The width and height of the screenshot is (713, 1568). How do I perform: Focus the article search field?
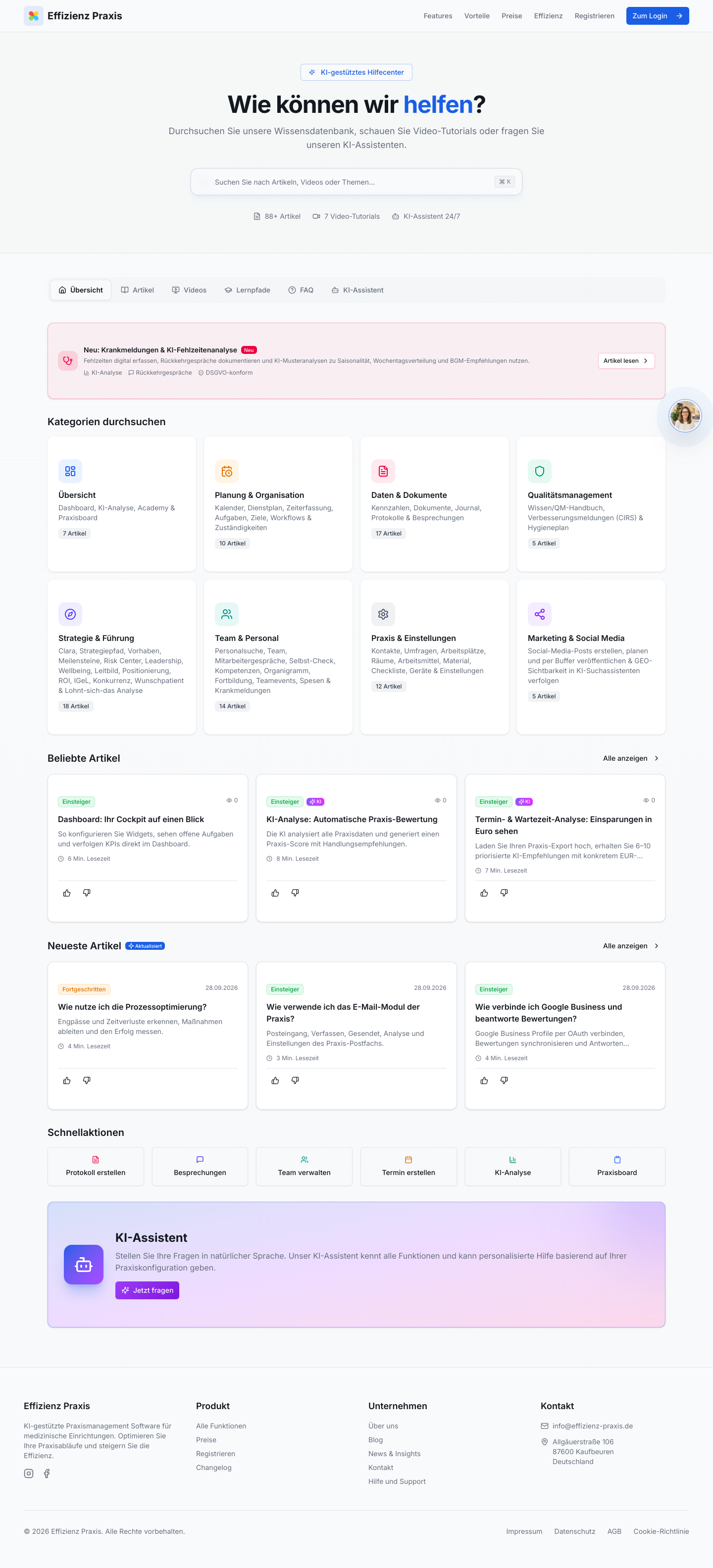(356, 182)
